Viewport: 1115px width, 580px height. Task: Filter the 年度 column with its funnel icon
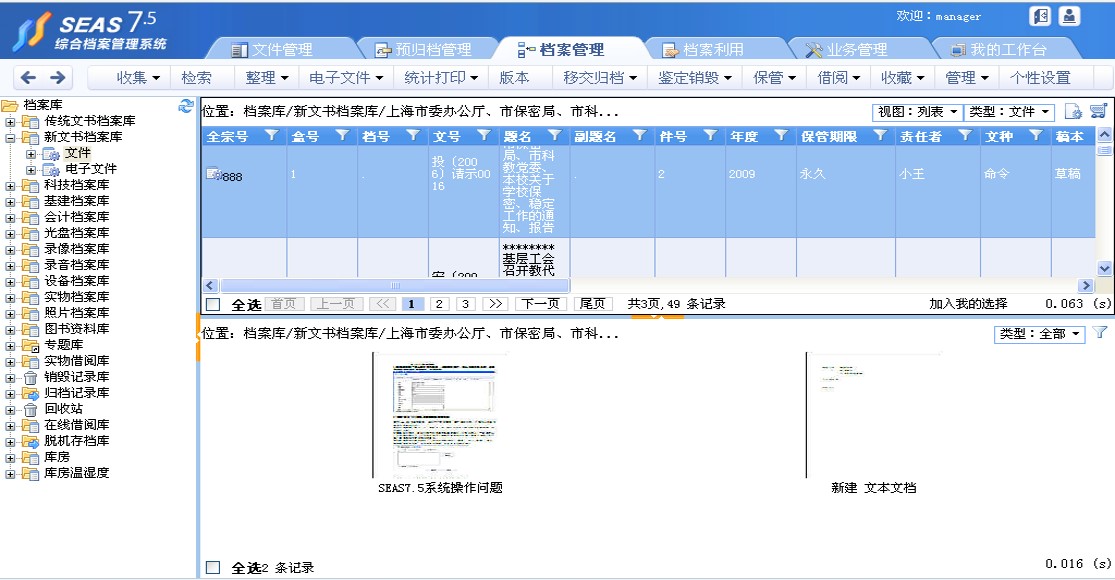click(x=781, y=135)
